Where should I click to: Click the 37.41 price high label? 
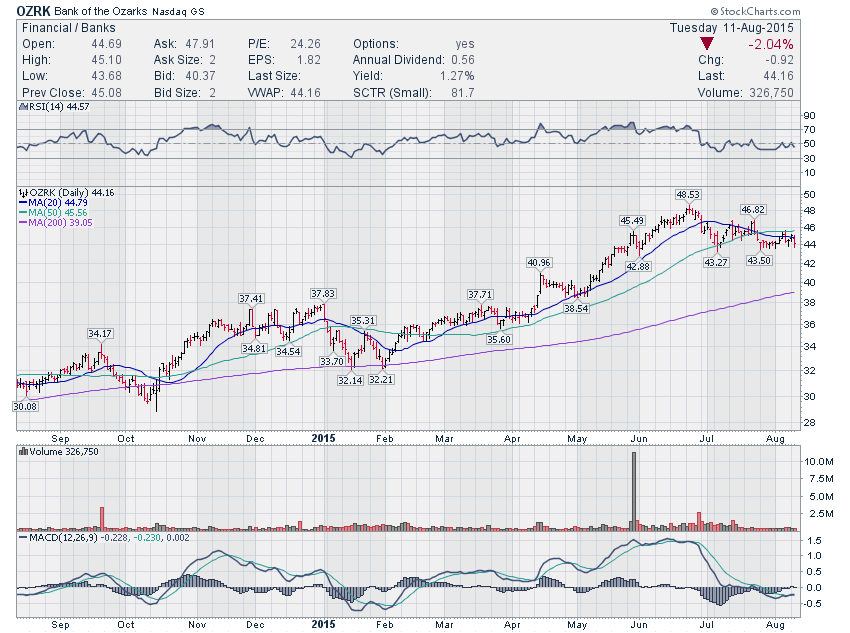coord(251,299)
